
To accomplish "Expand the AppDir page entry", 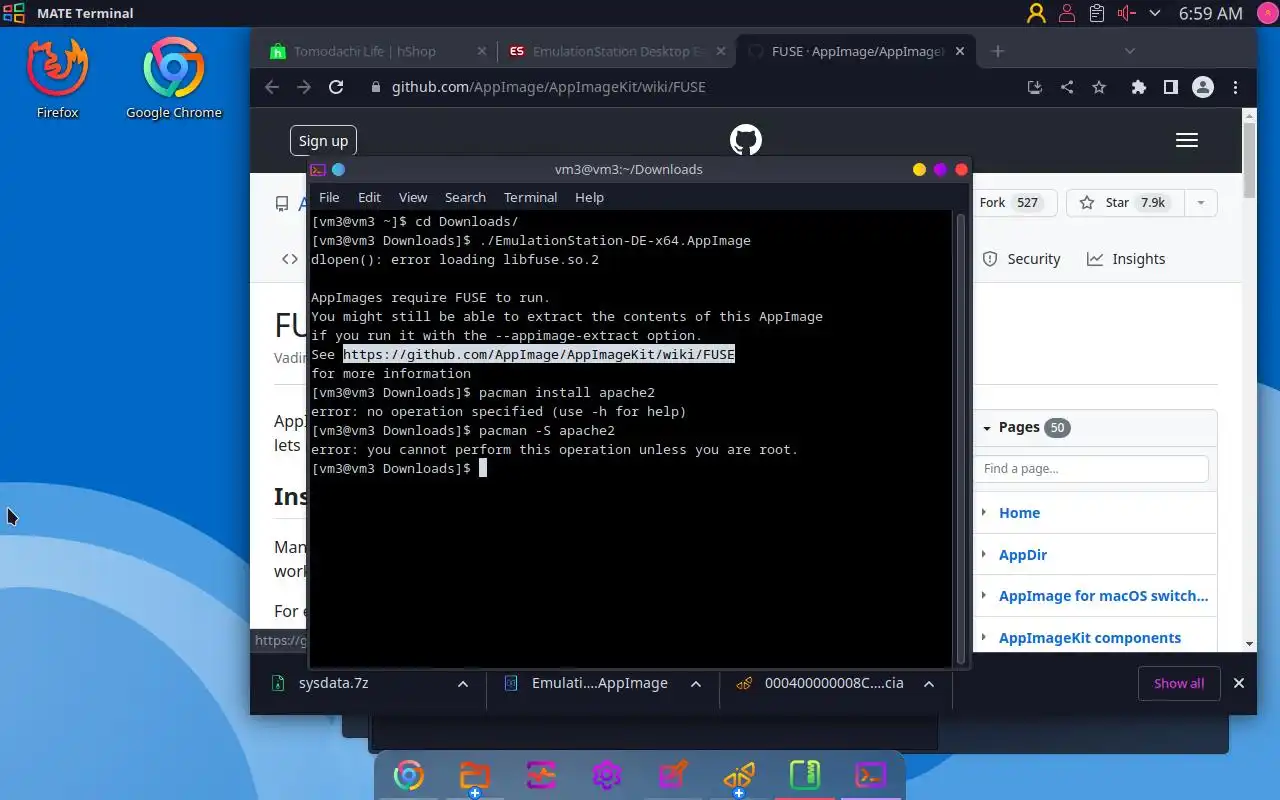I will click(x=984, y=554).
